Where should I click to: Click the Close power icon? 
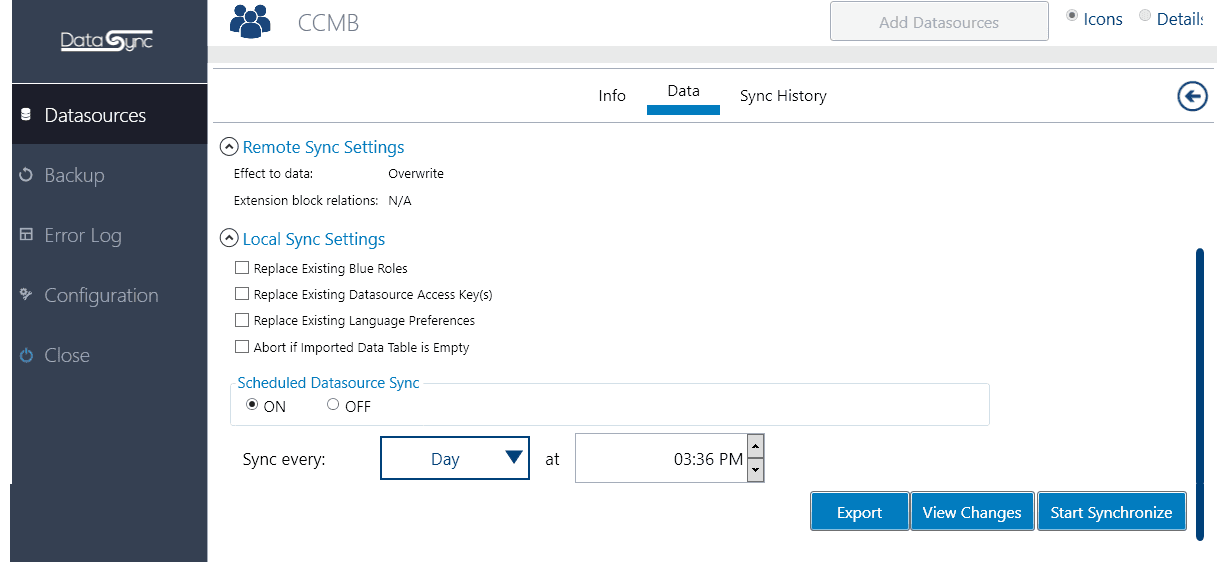26,355
